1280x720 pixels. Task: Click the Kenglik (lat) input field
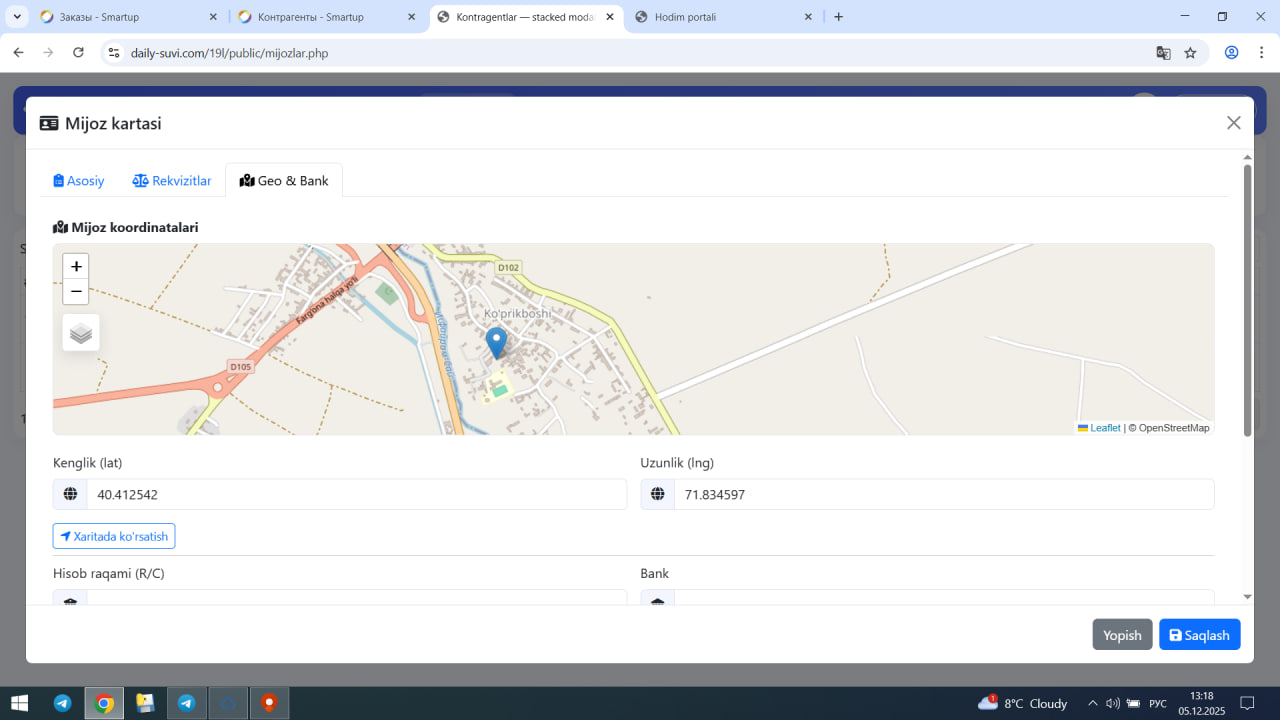click(x=356, y=495)
